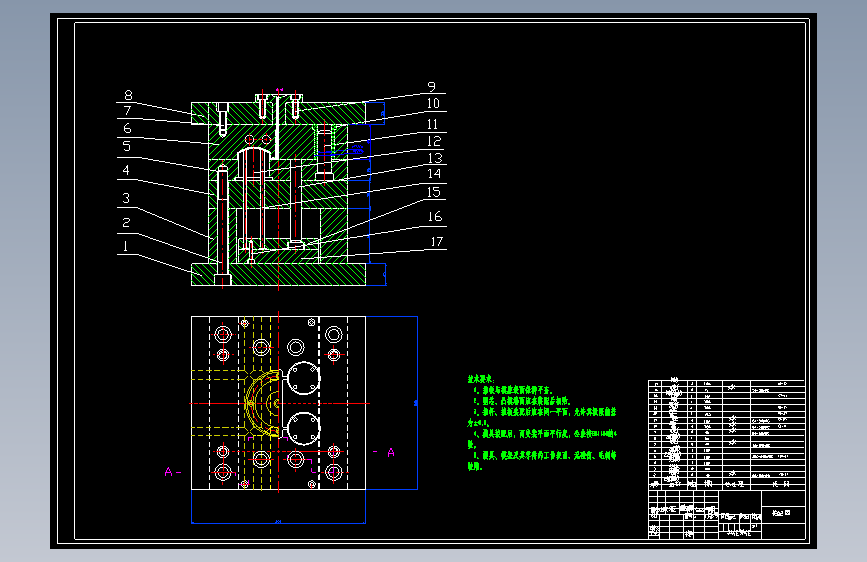Click part callout number 9

coord(431,87)
